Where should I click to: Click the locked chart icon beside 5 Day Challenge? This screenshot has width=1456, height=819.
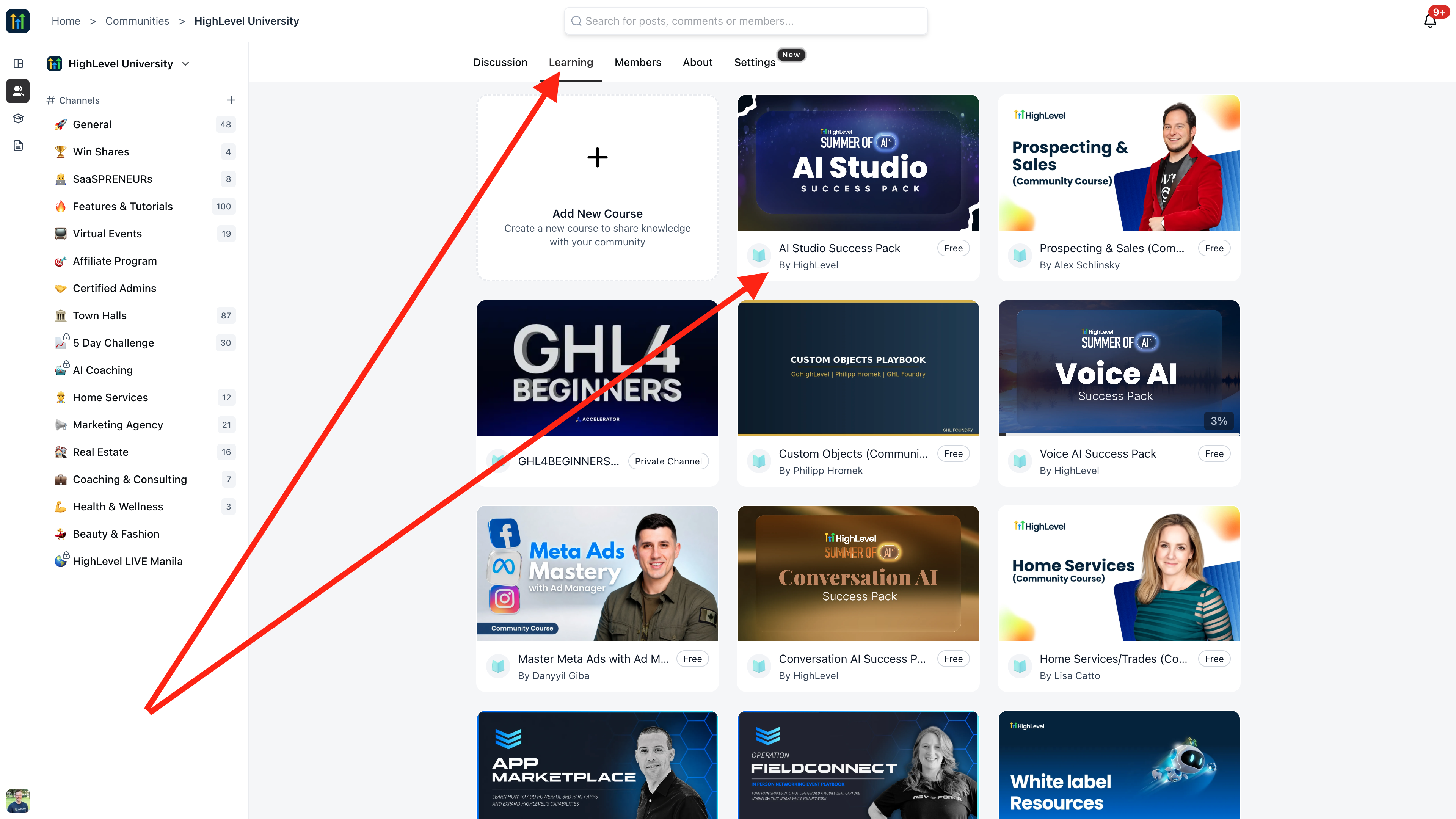click(61, 341)
